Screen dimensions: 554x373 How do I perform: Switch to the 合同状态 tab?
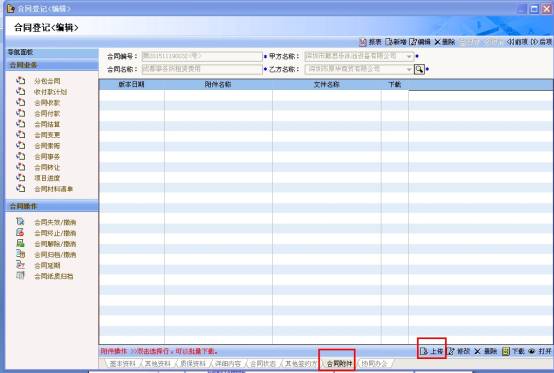pos(263,363)
